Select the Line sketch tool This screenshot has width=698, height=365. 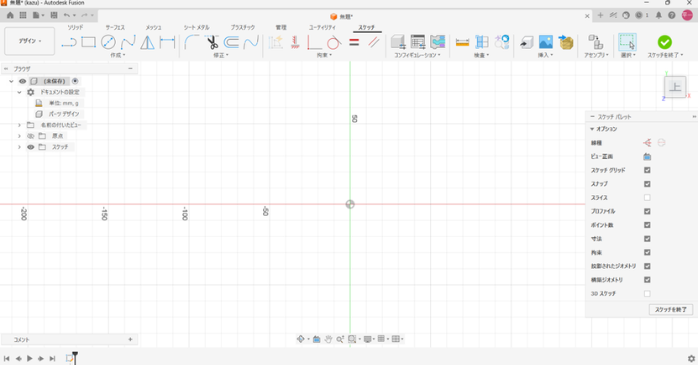click(x=69, y=43)
